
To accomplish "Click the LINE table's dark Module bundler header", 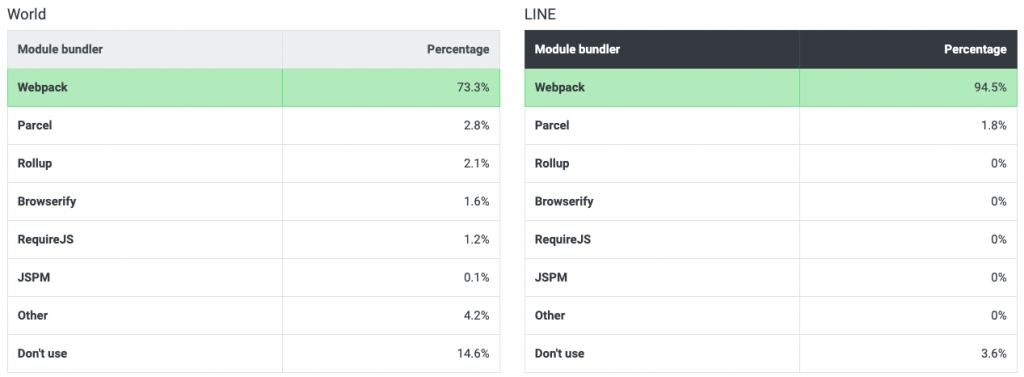I will tap(577, 49).
